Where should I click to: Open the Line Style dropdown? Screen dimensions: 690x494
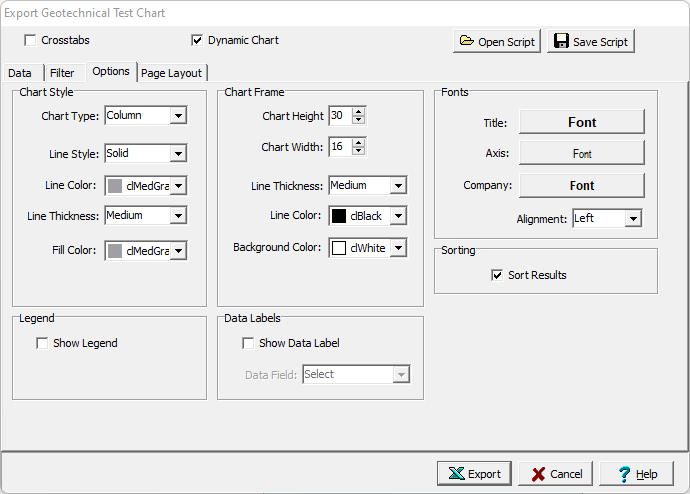click(x=178, y=154)
